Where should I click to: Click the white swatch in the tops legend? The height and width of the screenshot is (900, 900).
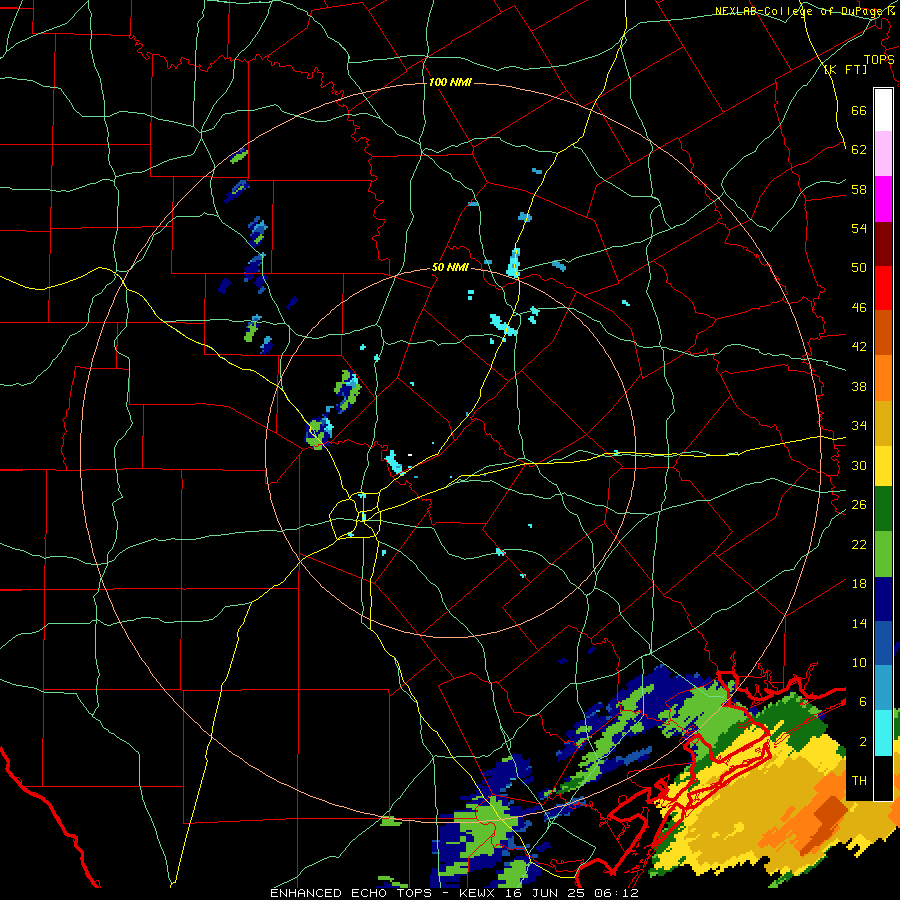883,110
